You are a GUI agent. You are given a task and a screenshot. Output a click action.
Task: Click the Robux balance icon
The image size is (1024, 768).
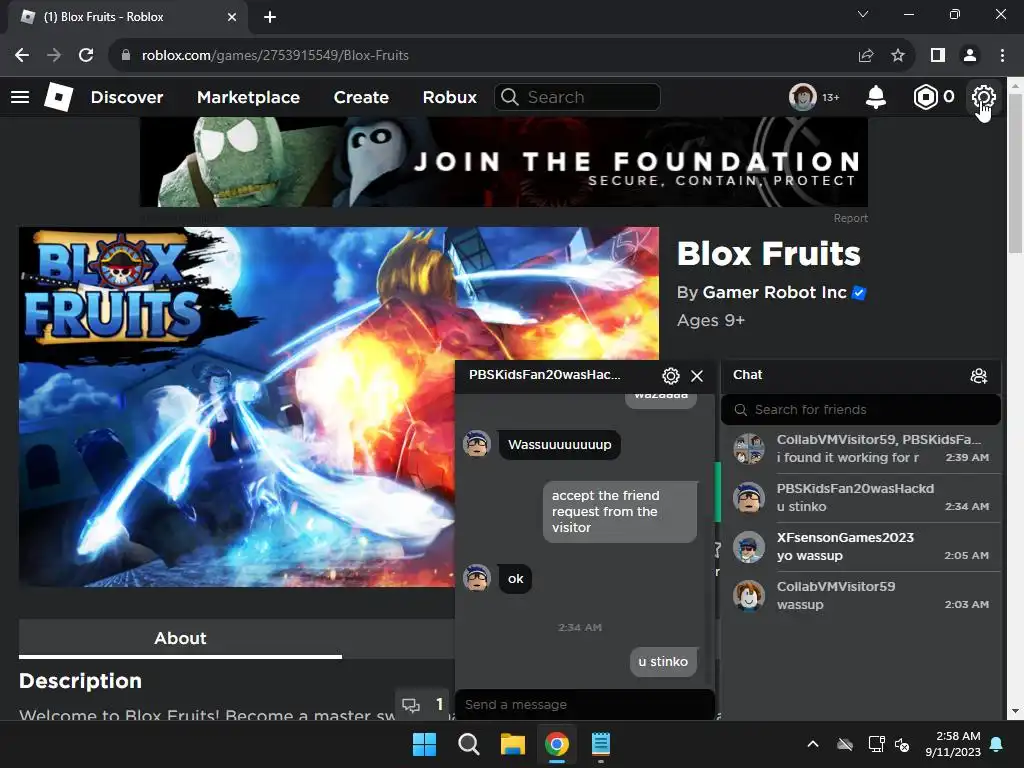pos(925,97)
